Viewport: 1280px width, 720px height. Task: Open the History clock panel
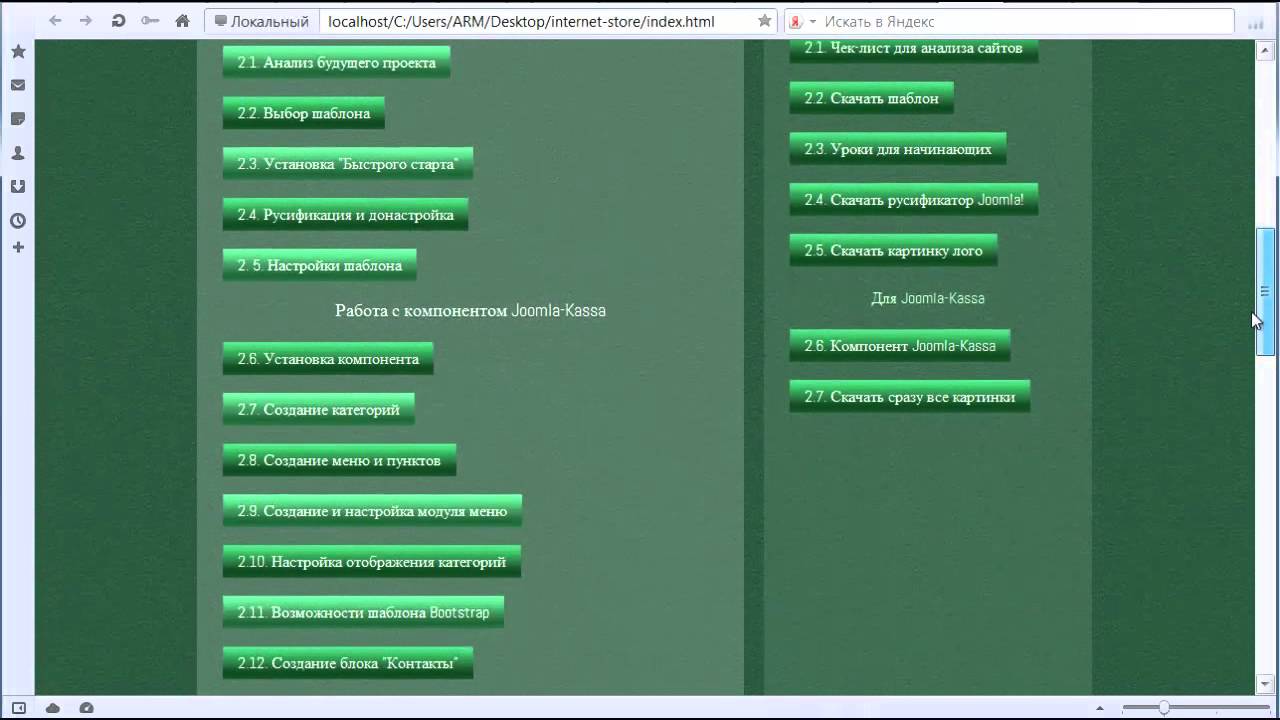pyautogui.click(x=18, y=221)
